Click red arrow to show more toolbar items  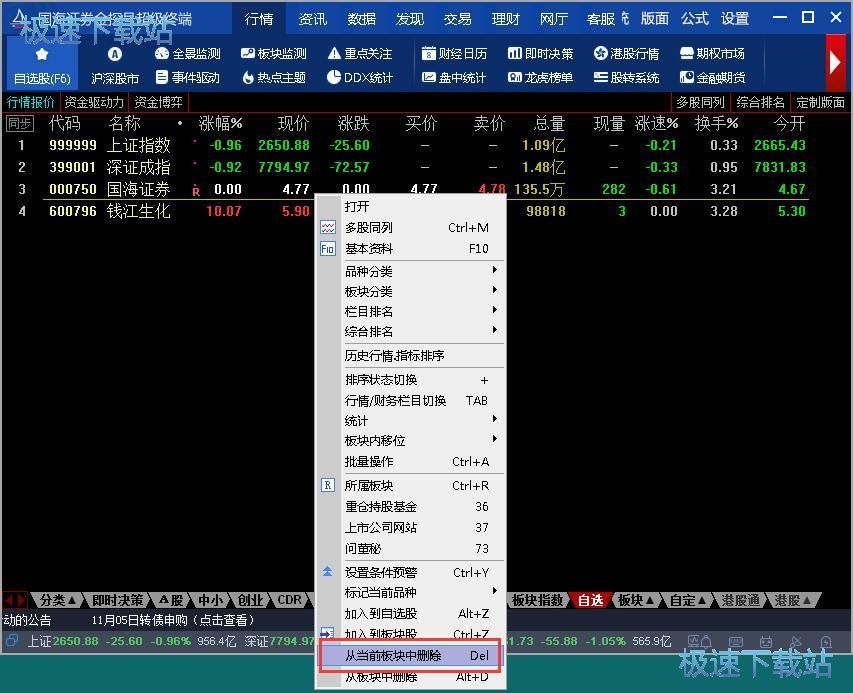(x=835, y=63)
